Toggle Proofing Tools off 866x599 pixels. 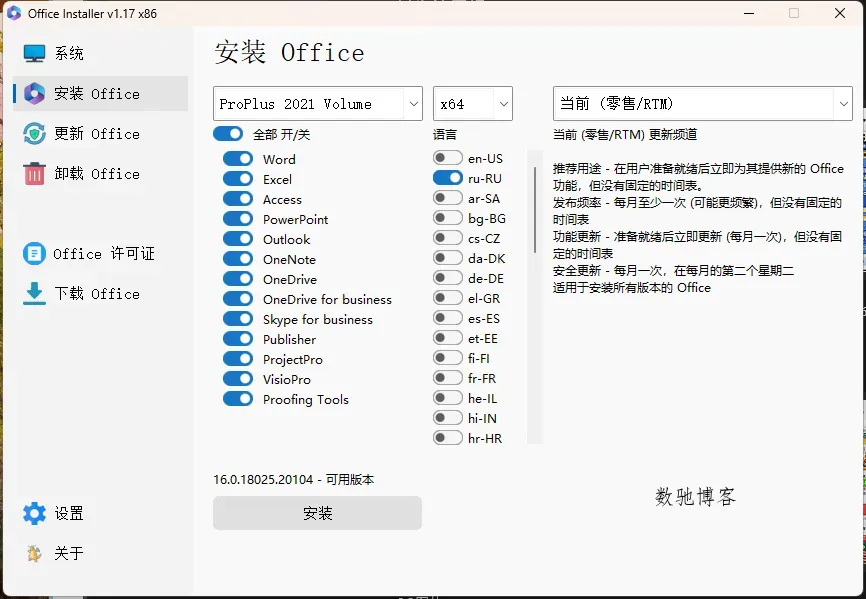(x=238, y=399)
